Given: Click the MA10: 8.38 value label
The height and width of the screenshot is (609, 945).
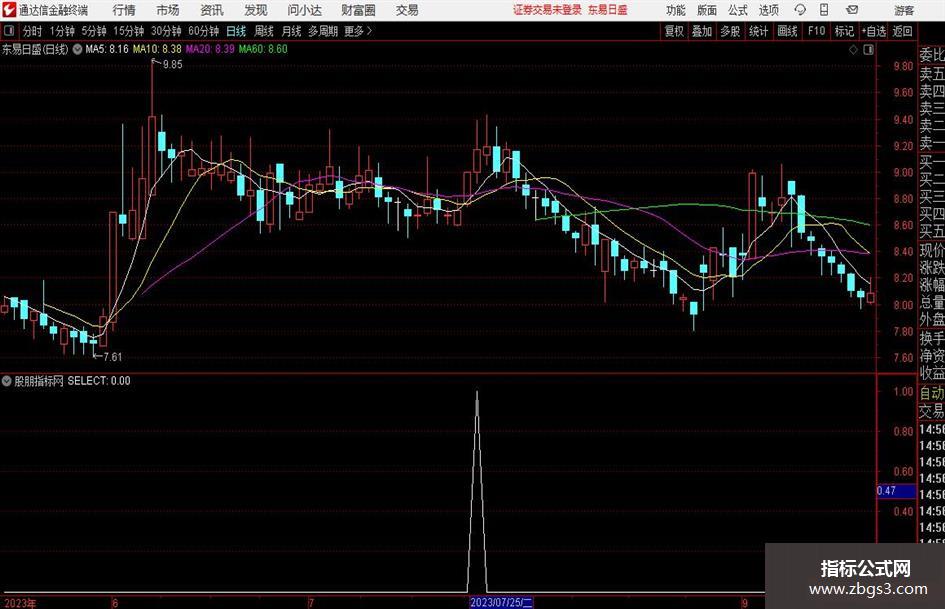Looking at the screenshot, I should (157, 49).
